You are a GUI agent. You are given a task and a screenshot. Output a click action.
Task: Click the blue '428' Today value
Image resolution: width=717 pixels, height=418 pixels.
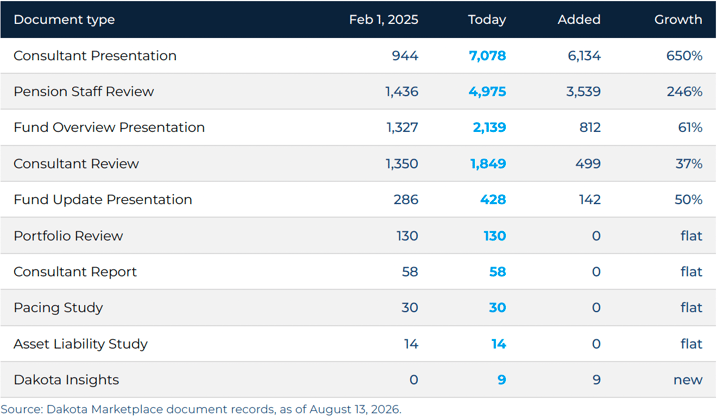493,199
